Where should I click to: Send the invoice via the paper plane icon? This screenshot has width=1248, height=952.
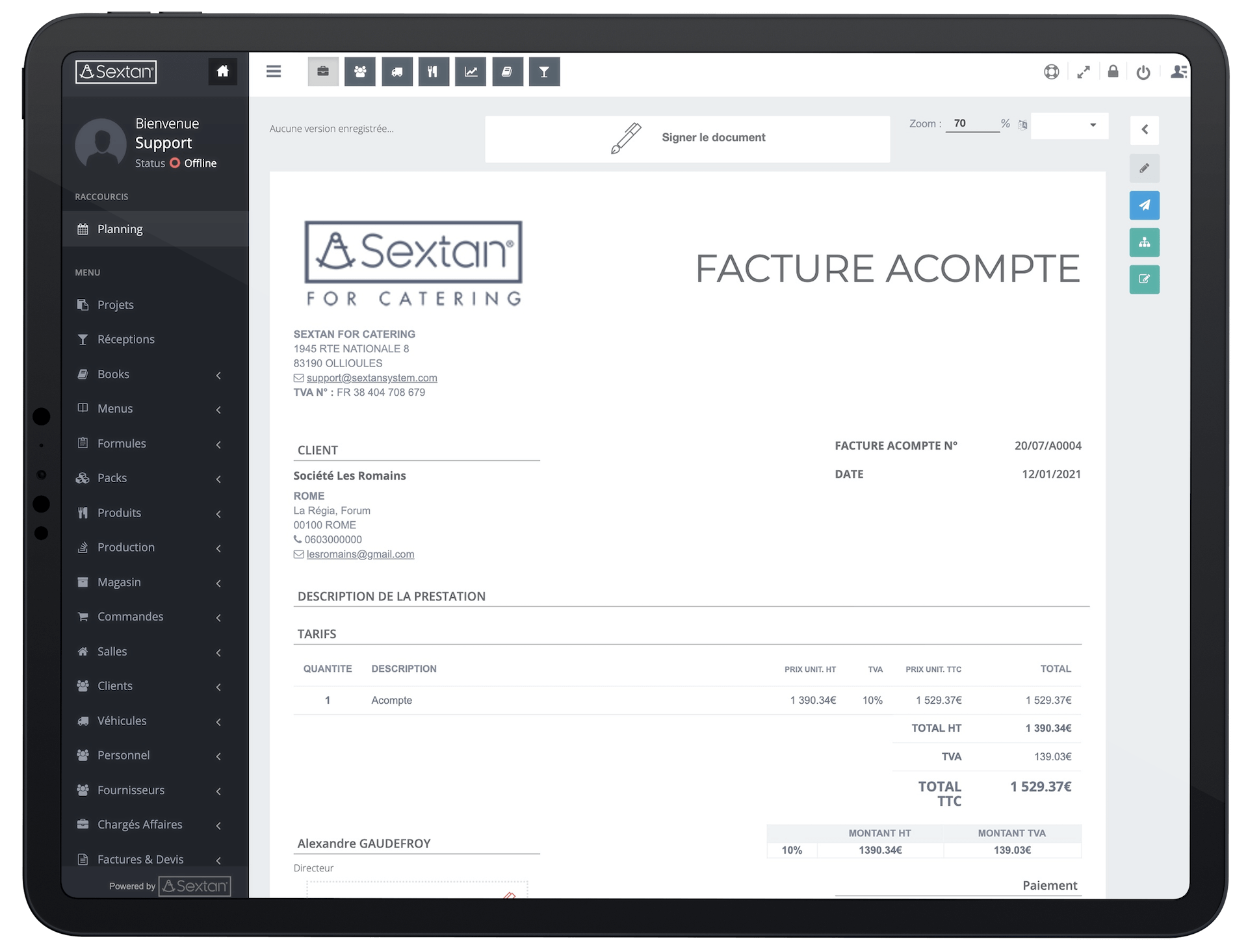coord(1145,205)
